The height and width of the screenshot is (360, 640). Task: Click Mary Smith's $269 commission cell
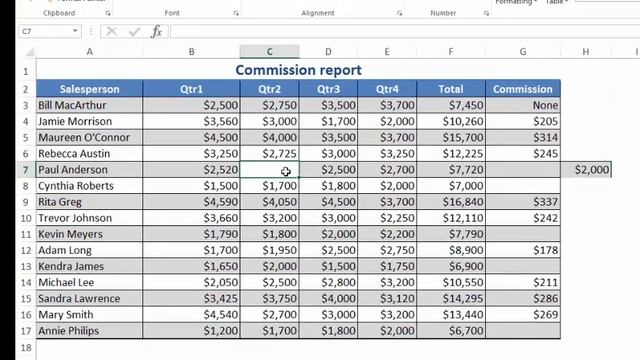tap(523, 315)
